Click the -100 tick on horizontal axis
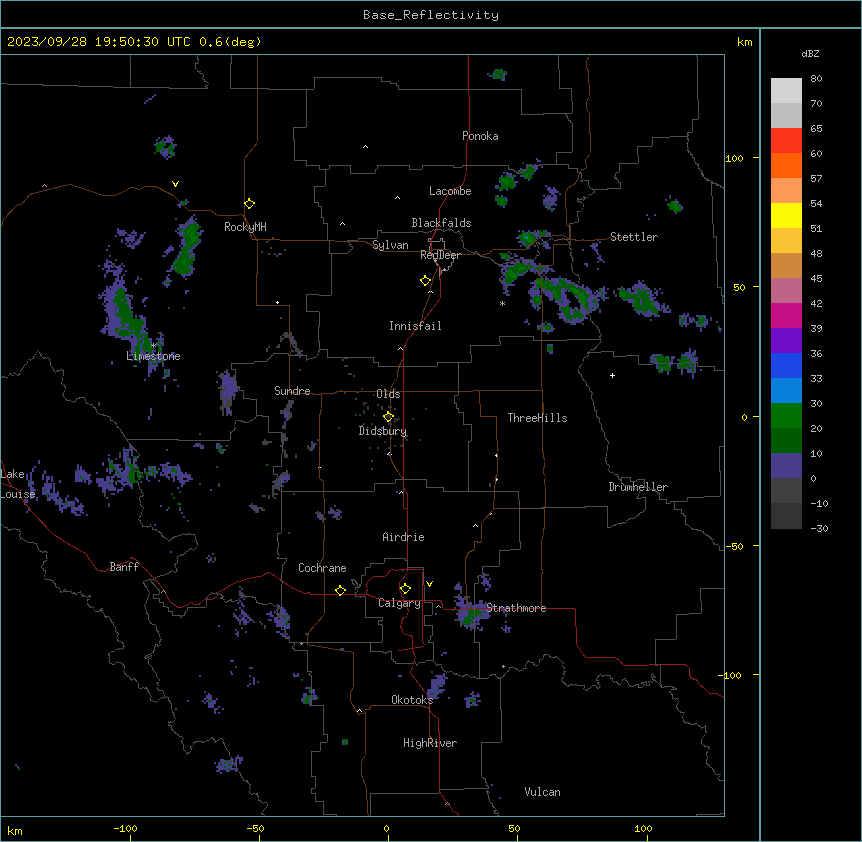862x842 pixels. (126, 828)
